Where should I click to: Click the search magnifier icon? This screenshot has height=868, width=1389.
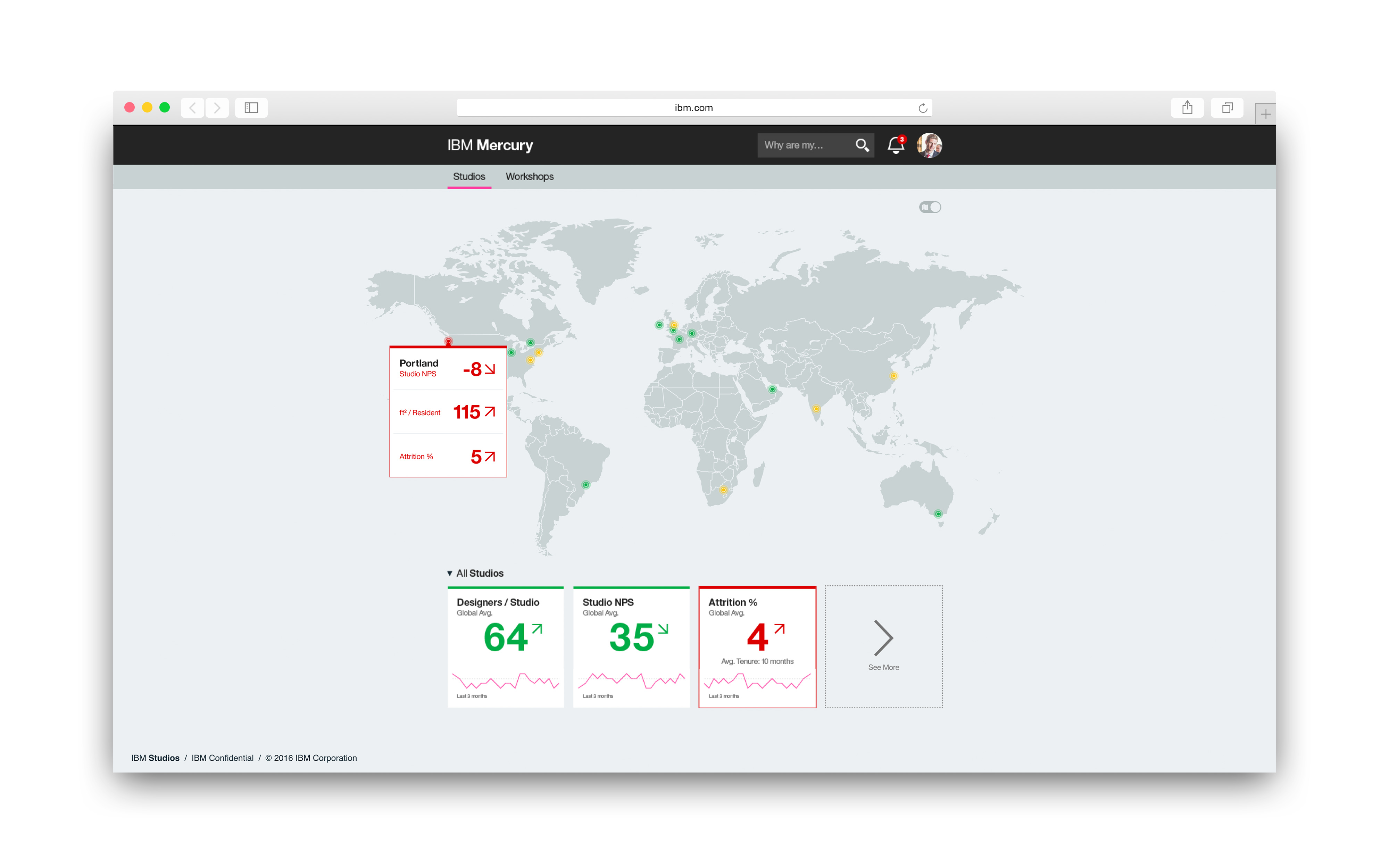tap(862, 145)
